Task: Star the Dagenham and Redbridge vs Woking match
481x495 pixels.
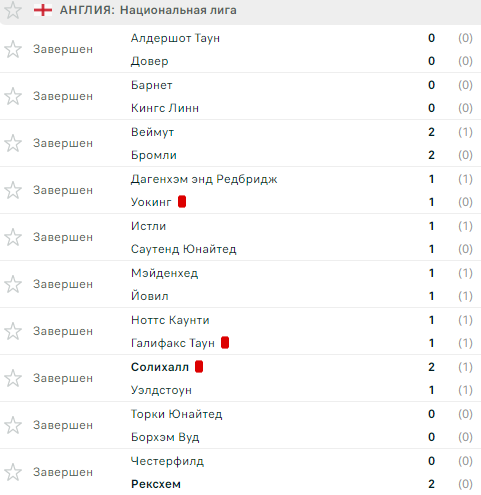Action: pos(13,190)
